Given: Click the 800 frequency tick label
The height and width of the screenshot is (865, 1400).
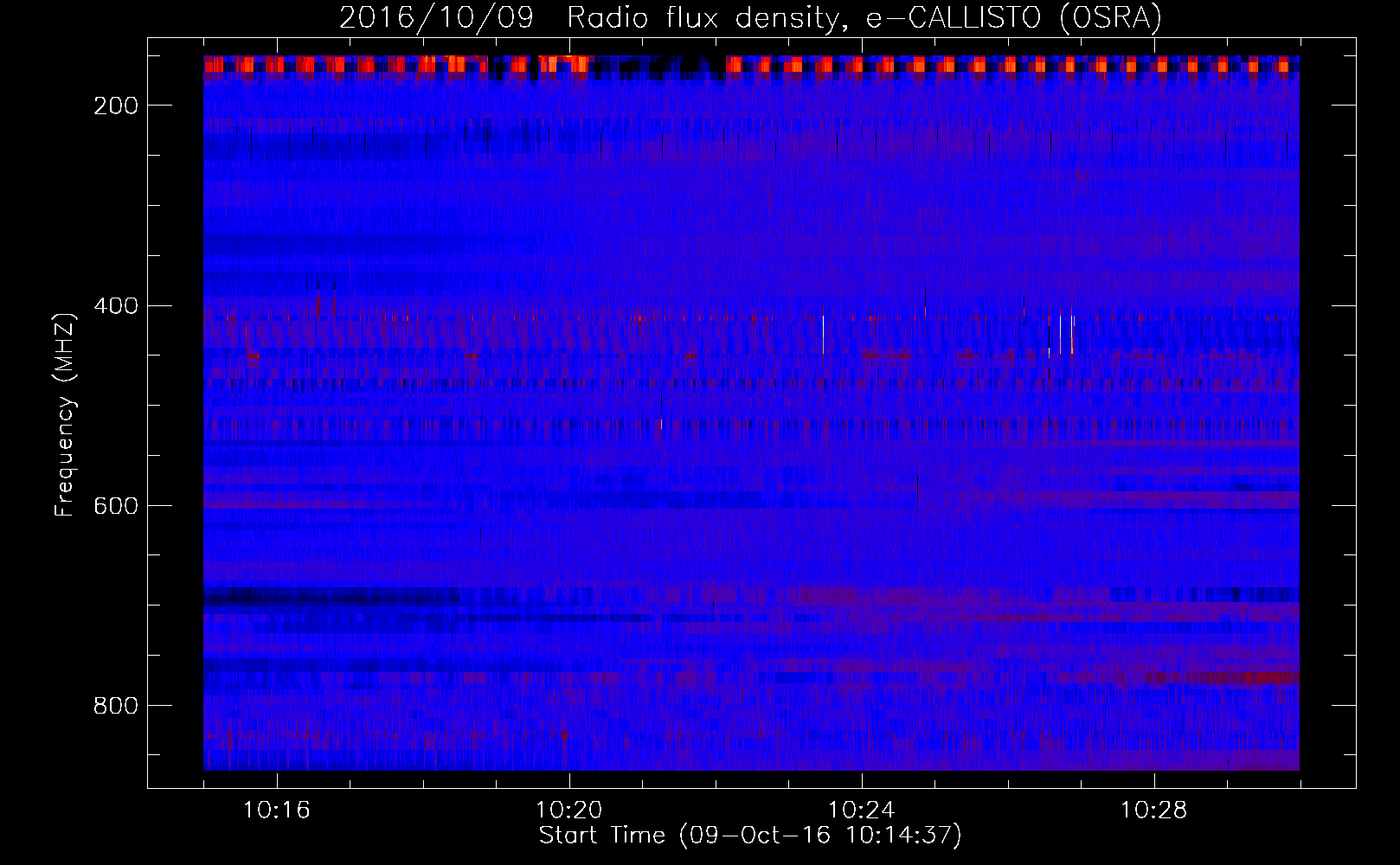Looking at the screenshot, I should click(x=116, y=706).
